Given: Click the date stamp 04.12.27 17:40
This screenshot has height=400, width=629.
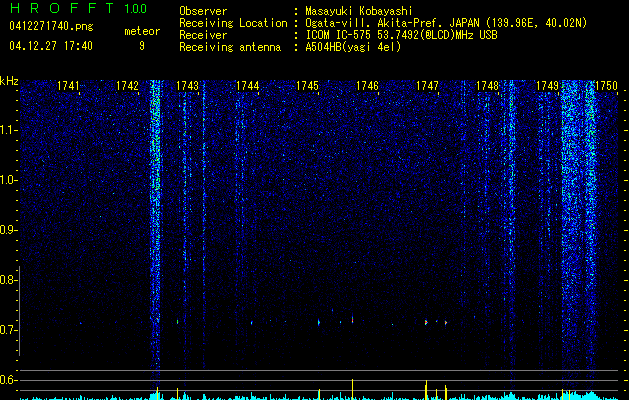Looking at the screenshot, I should [x=51, y=46].
